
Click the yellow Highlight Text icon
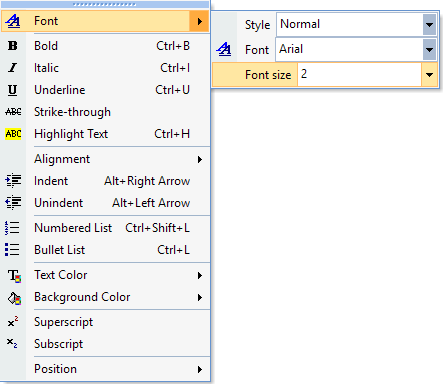[13, 134]
